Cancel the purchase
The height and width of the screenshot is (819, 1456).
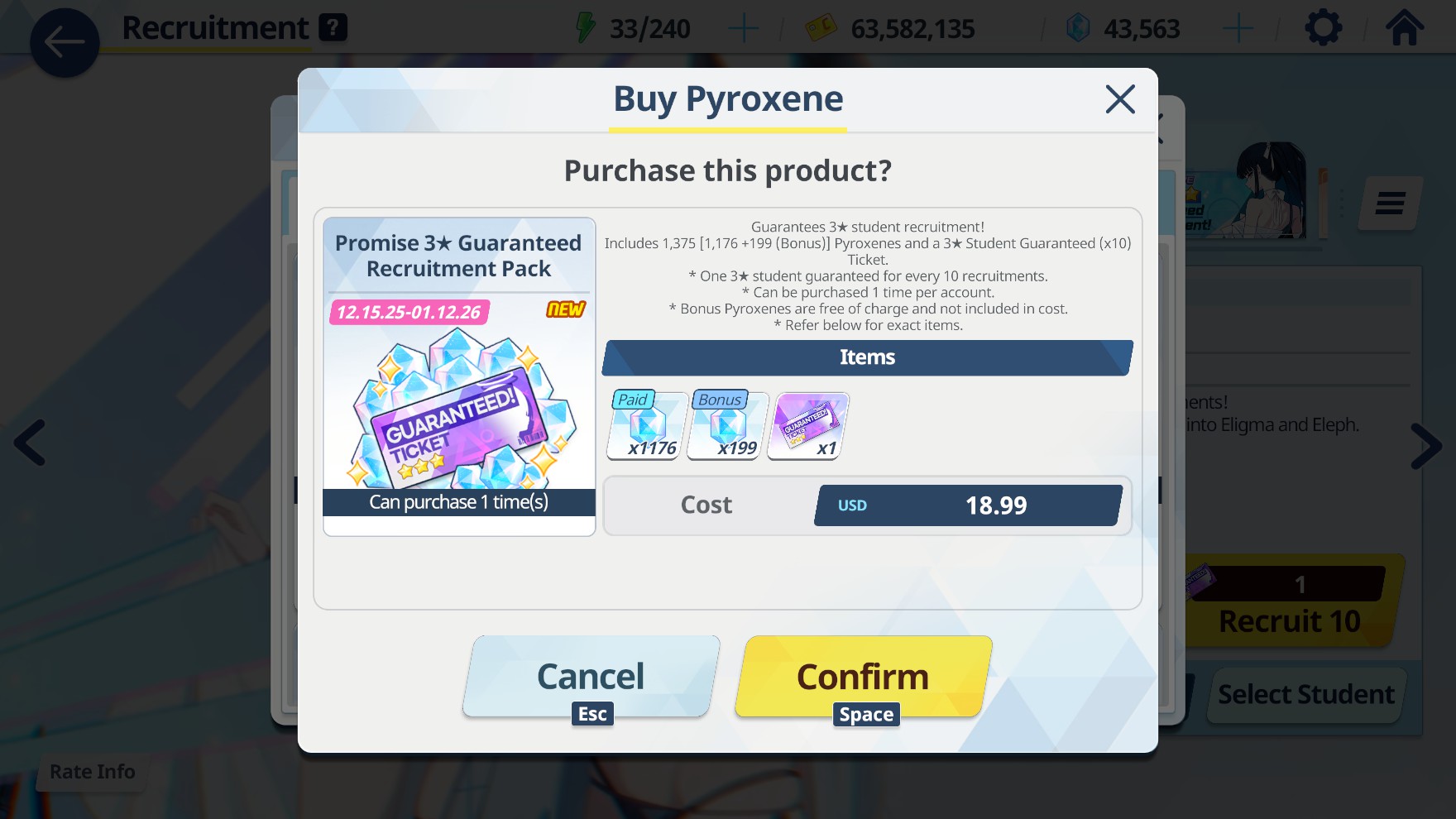[591, 677]
